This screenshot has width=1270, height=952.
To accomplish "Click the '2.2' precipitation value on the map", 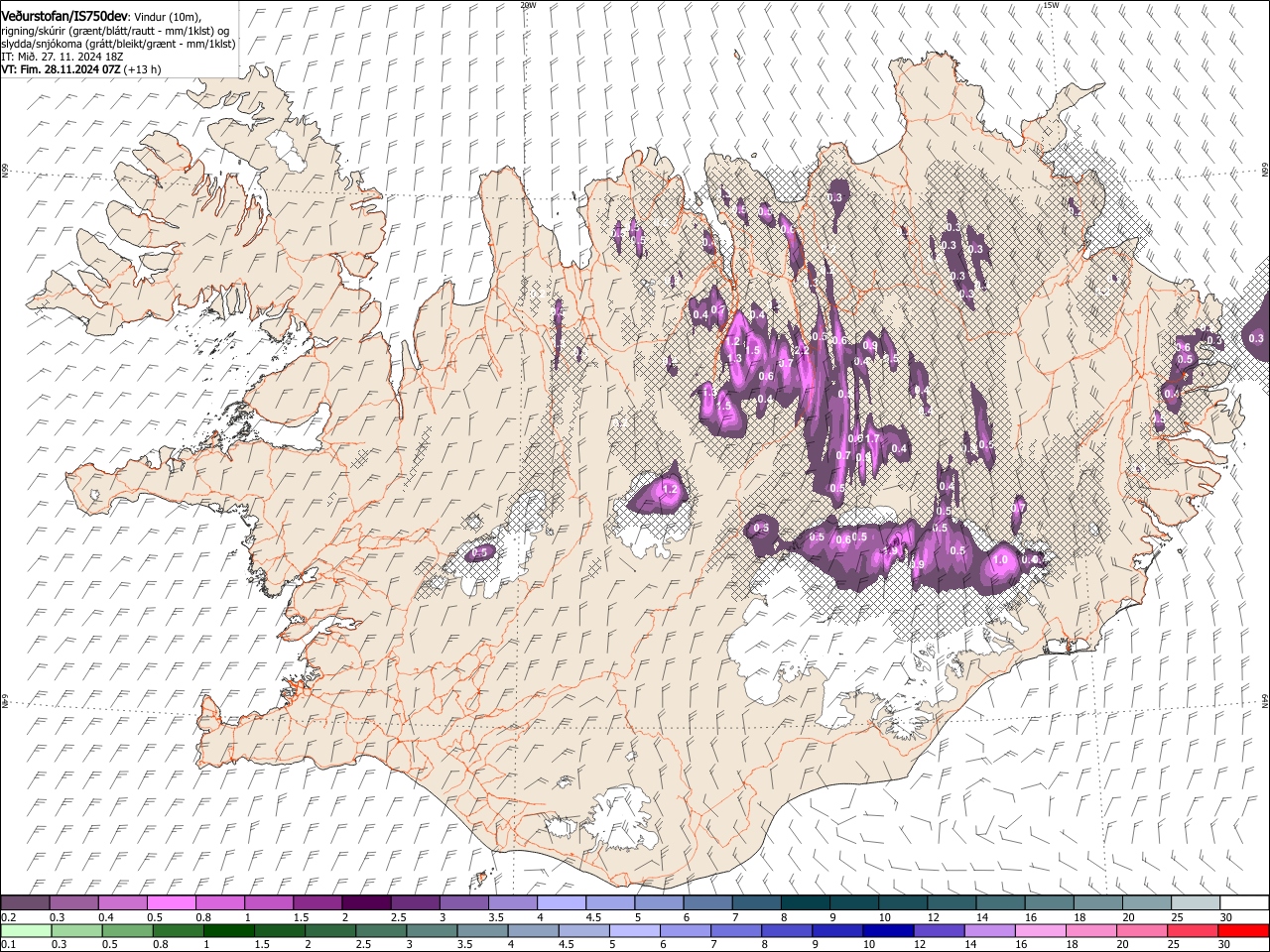I will pos(802,350).
